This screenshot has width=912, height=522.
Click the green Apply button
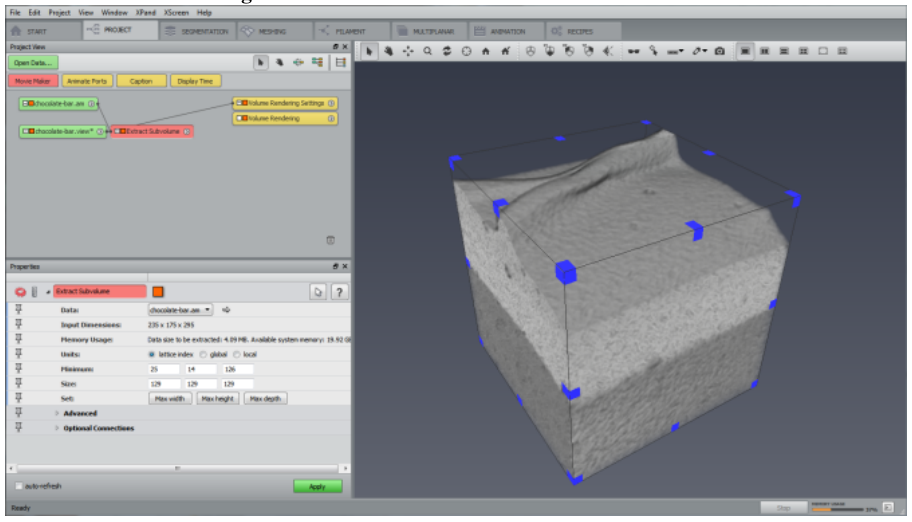tap(318, 487)
